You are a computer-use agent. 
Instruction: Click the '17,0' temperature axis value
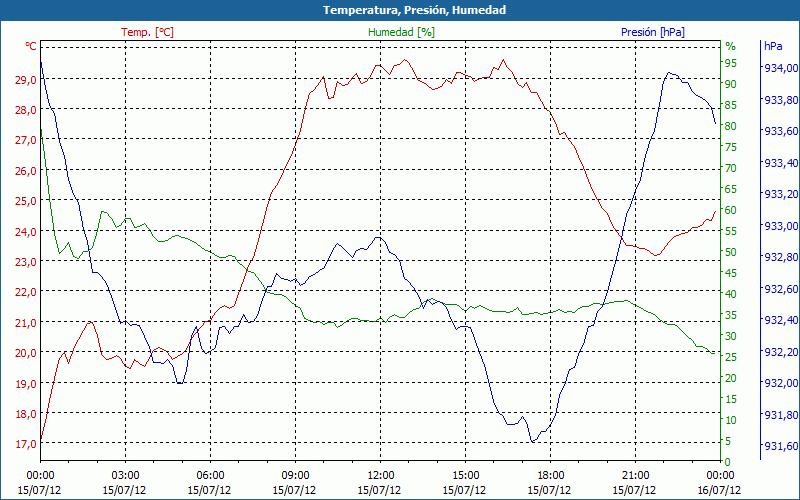coord(26,444)
